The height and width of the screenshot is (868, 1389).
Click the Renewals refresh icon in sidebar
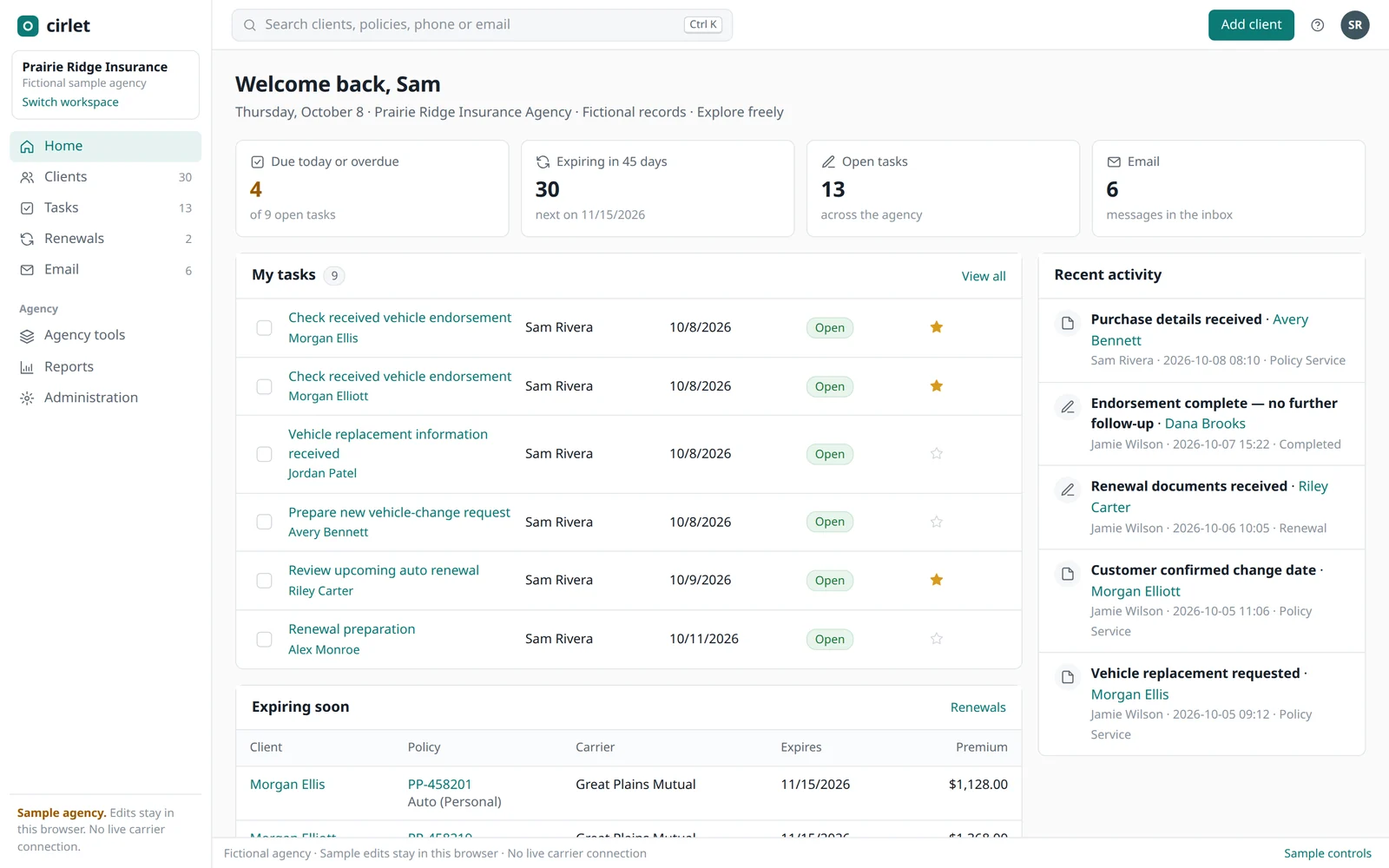27,239
